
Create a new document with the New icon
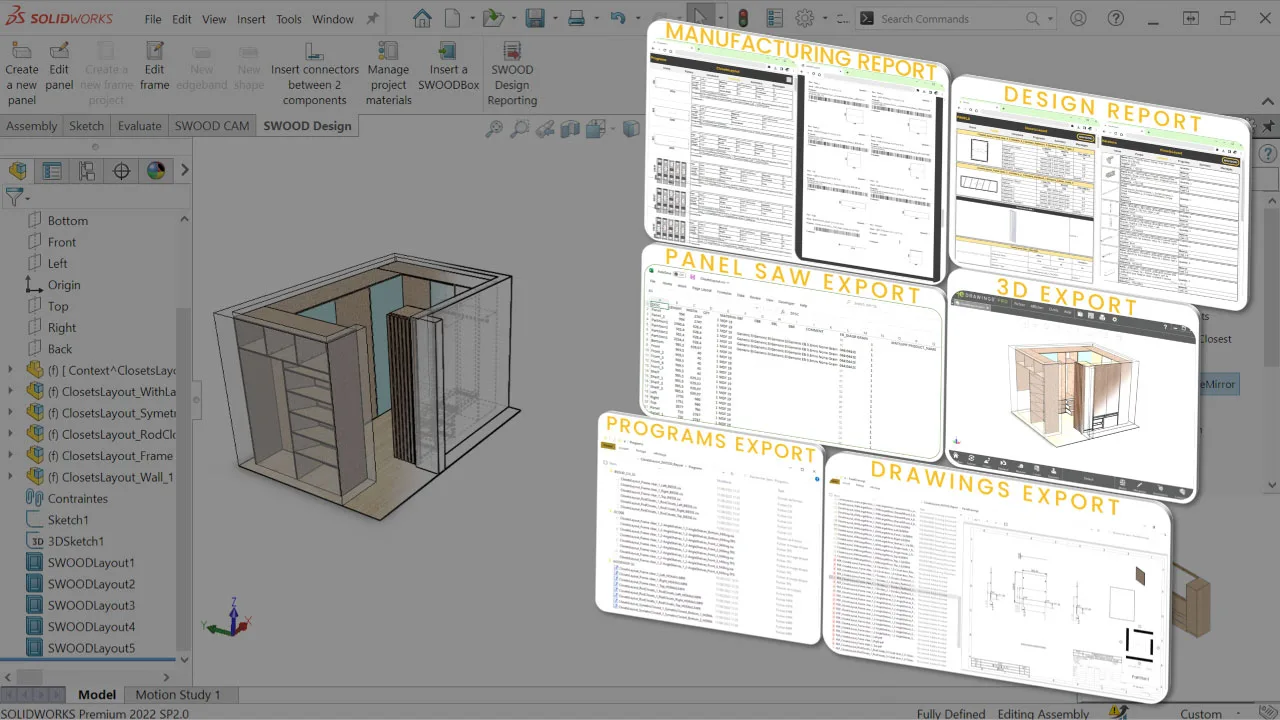tap(454, 18)
